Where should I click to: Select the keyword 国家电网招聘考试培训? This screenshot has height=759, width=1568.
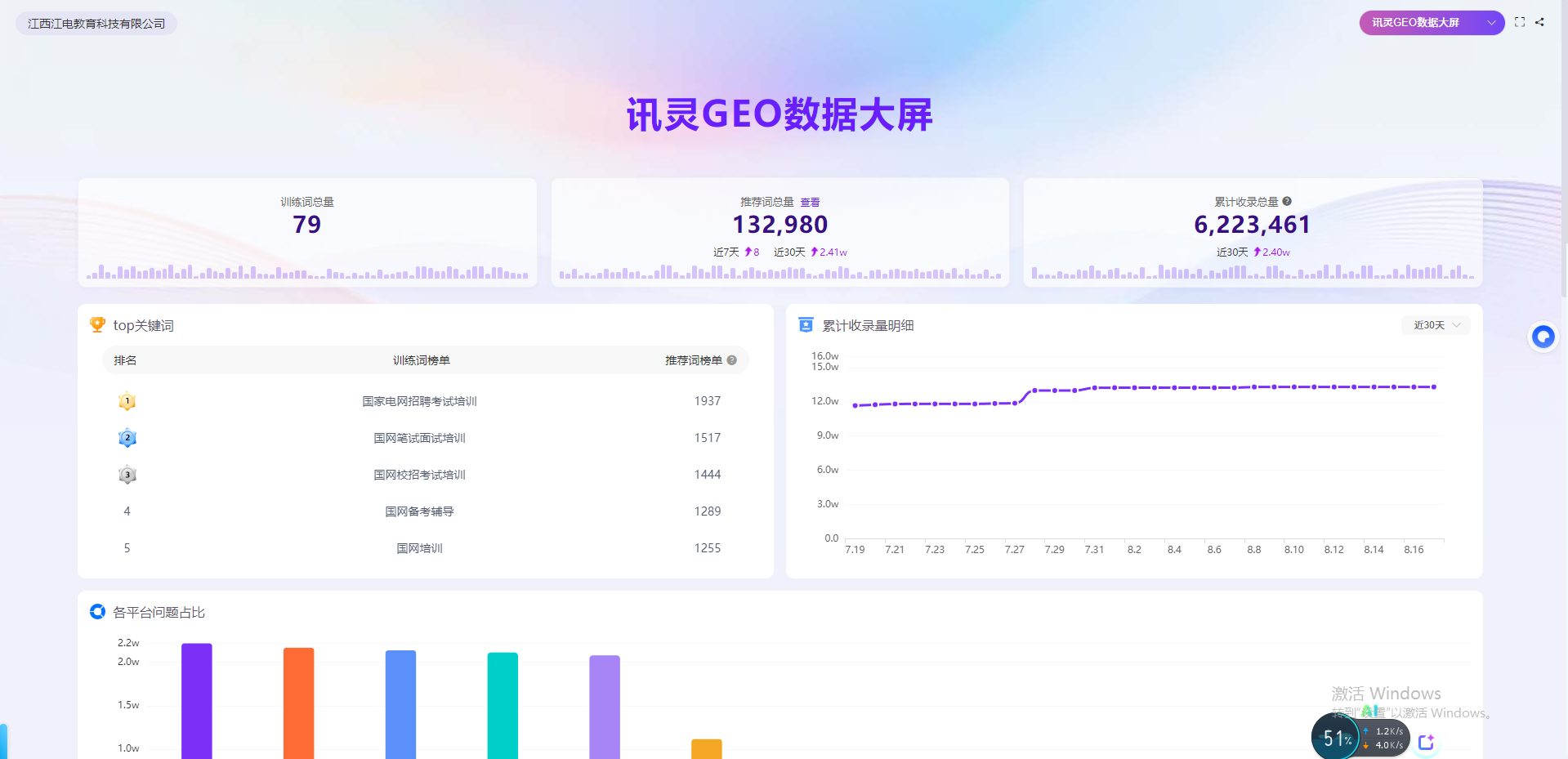420,401
